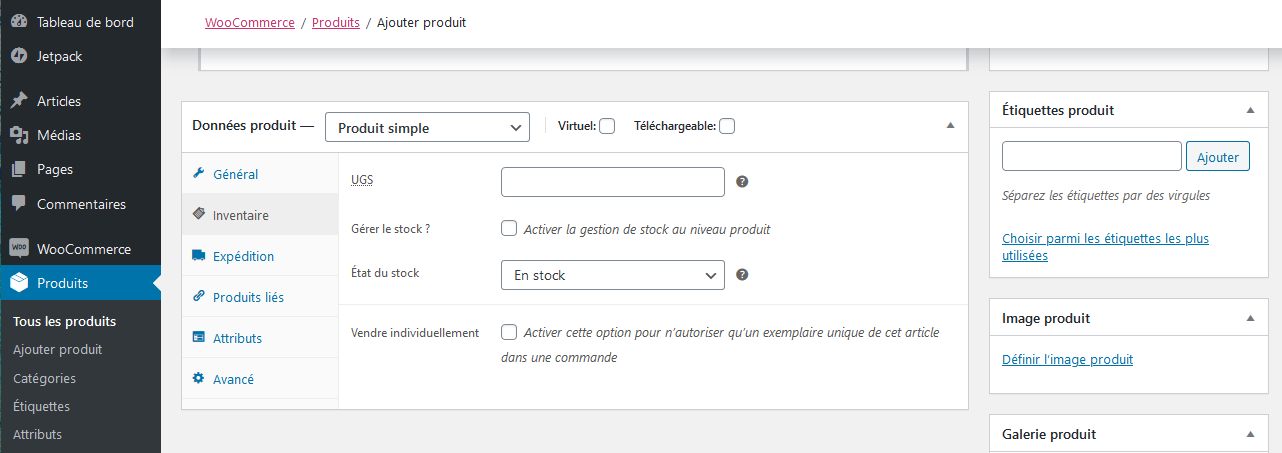Open the Produit simple type dropdown
This screenshot has width=1282, height=453.
coord(427,127)
